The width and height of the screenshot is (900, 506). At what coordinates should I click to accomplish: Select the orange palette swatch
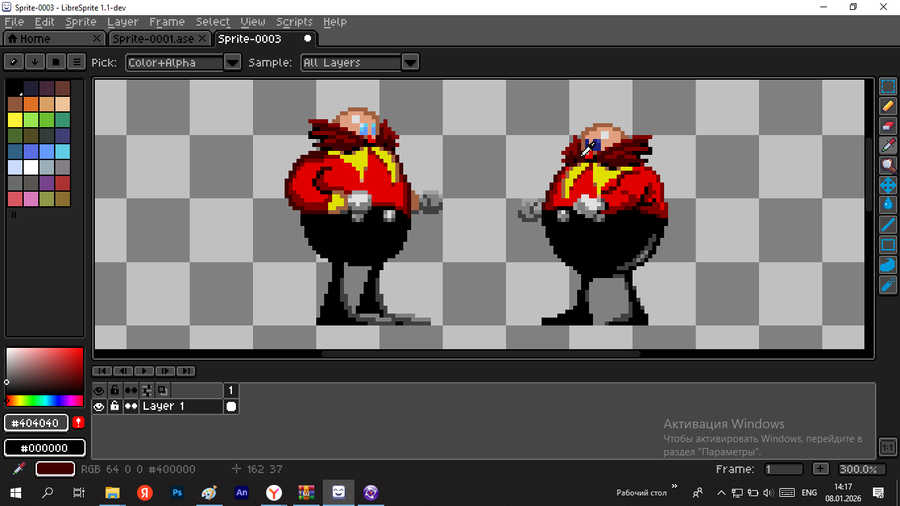[31, 104]
